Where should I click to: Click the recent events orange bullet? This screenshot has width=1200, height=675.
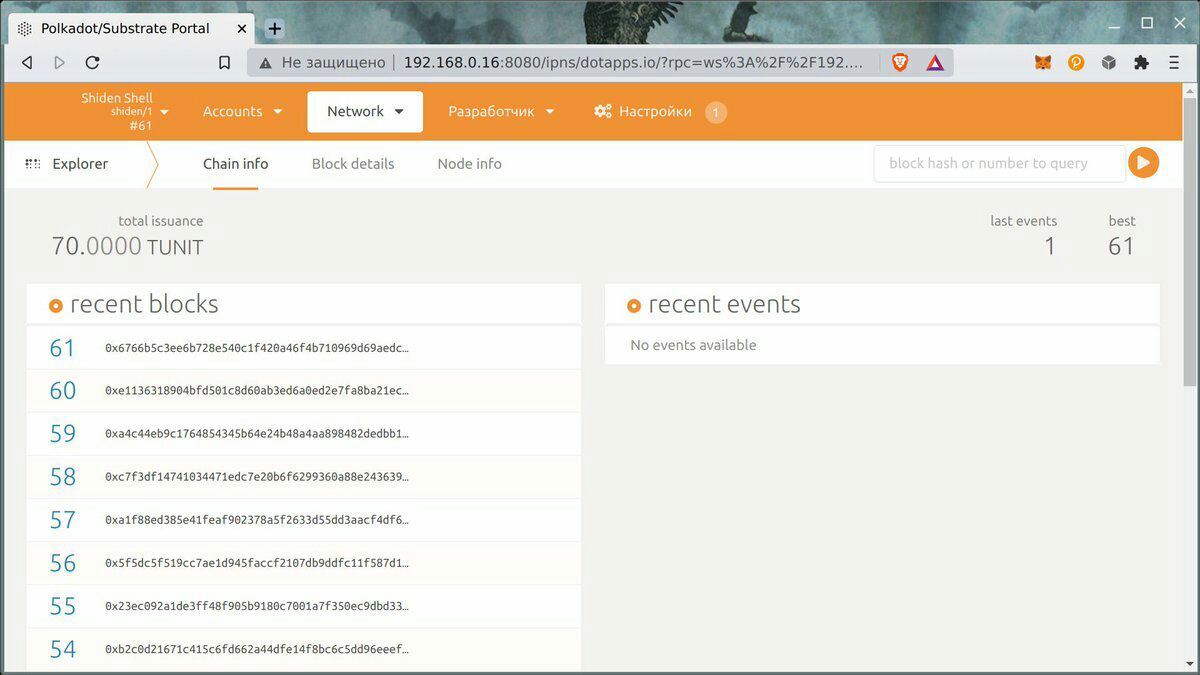[x=634, y=306]
